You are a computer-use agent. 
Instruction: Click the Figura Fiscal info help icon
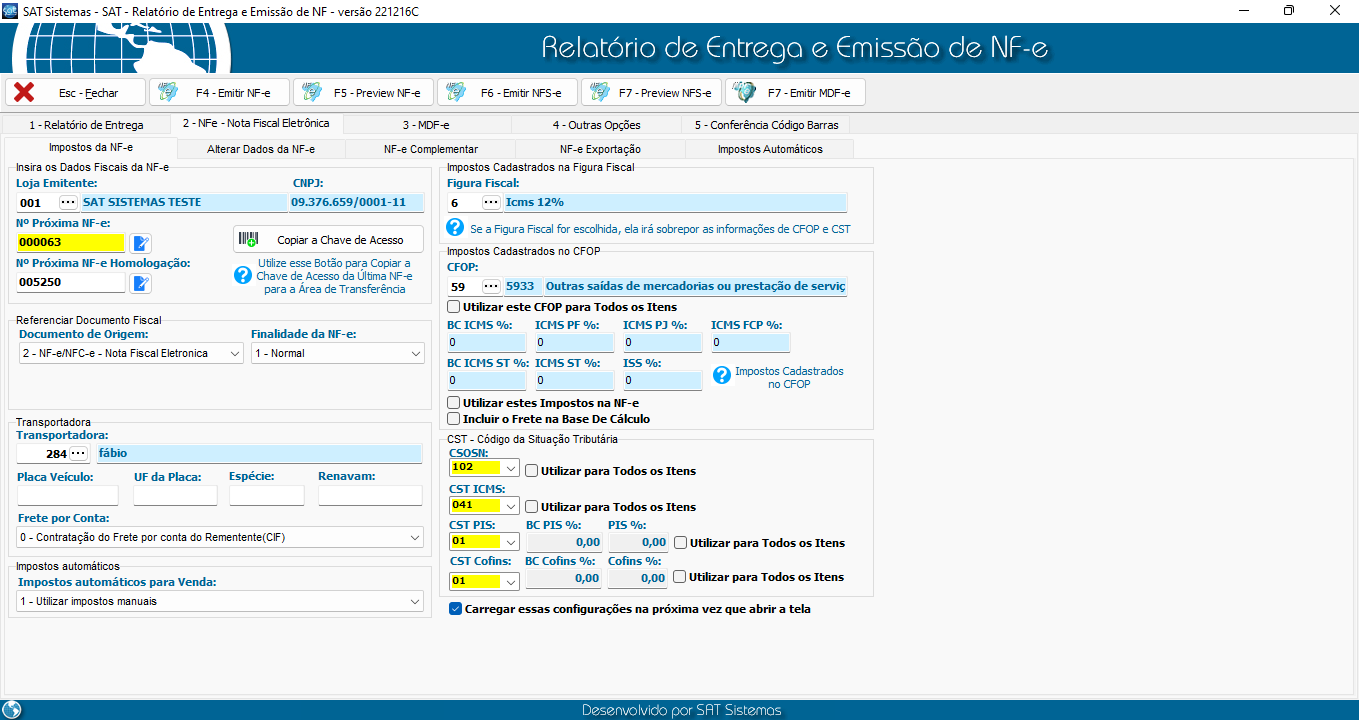(455, 228)
